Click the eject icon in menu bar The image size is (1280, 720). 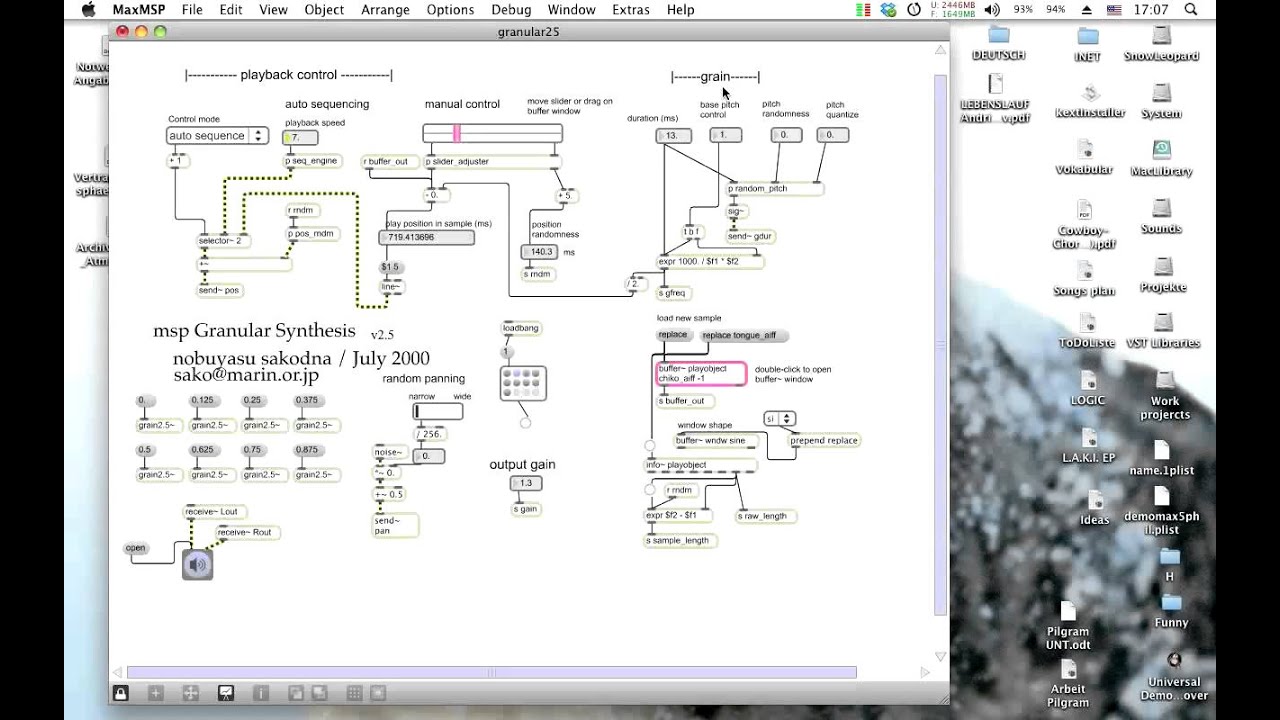1087,9
